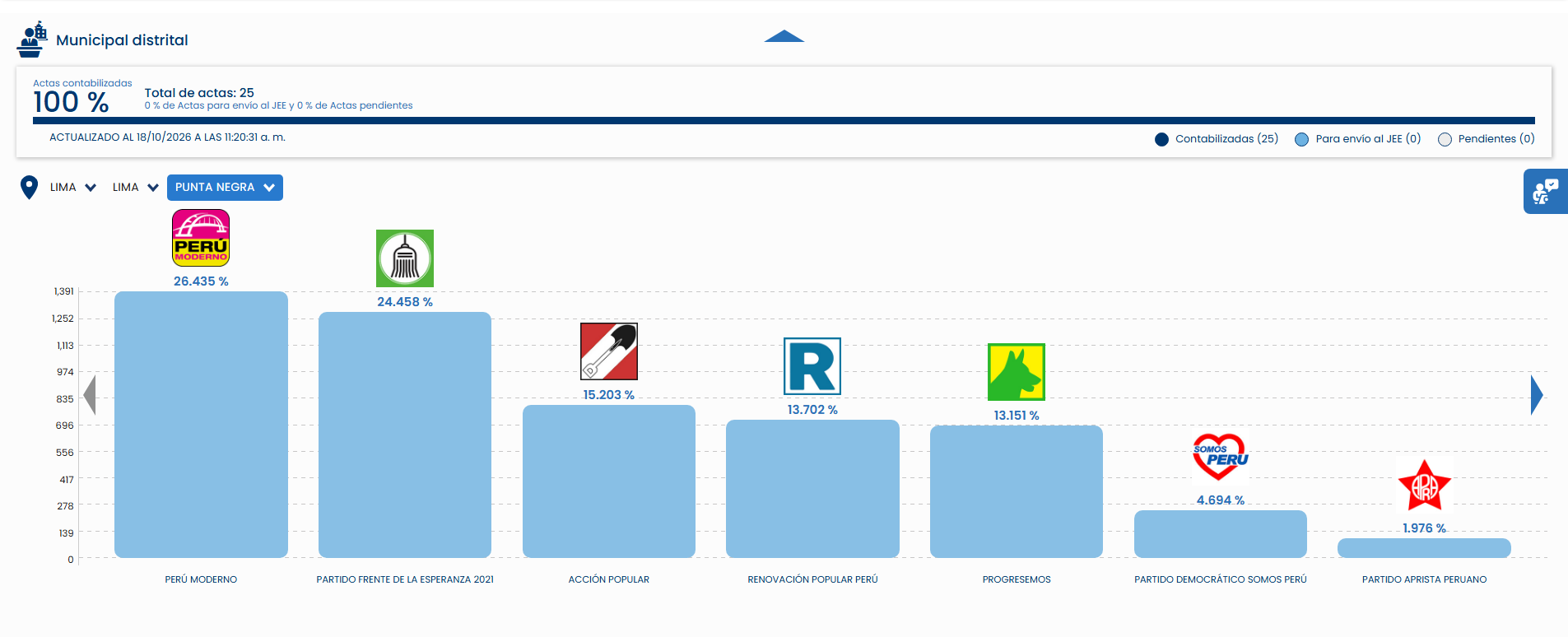The width and height of the screenshot is (1568, 637).
Task: Click the Municipal distrital heading
Action: click(x=122, y=40)
